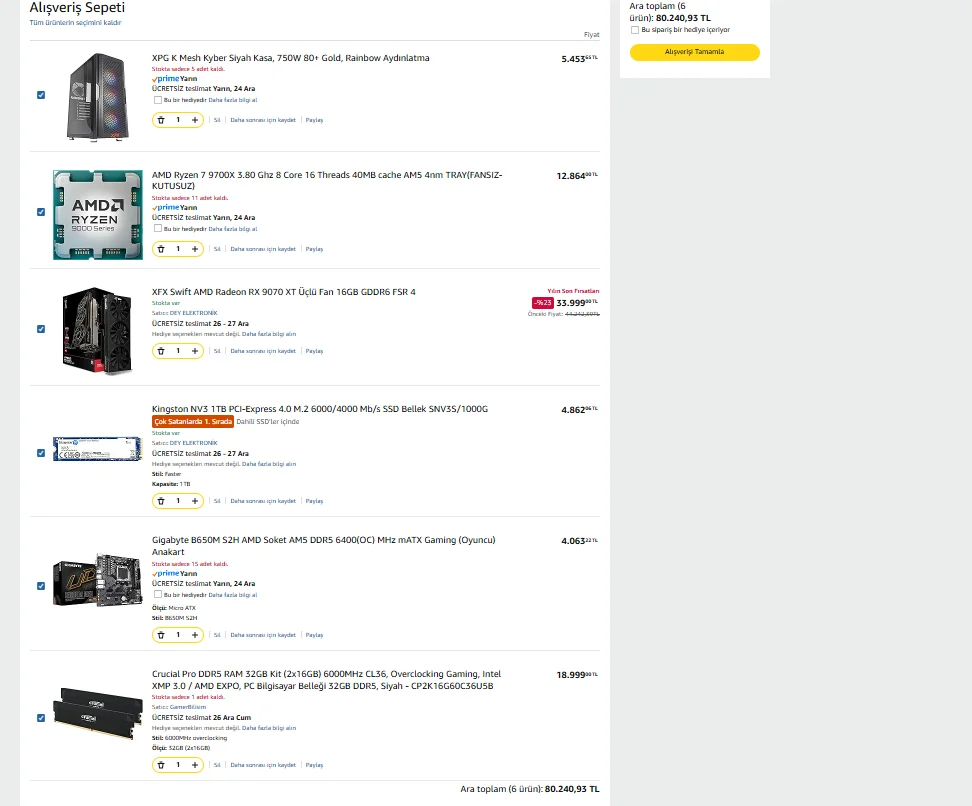Open the AMD Ryzen 9000 Series thumbnail
This screenshot has height=806, width=972.
(98, 215)
